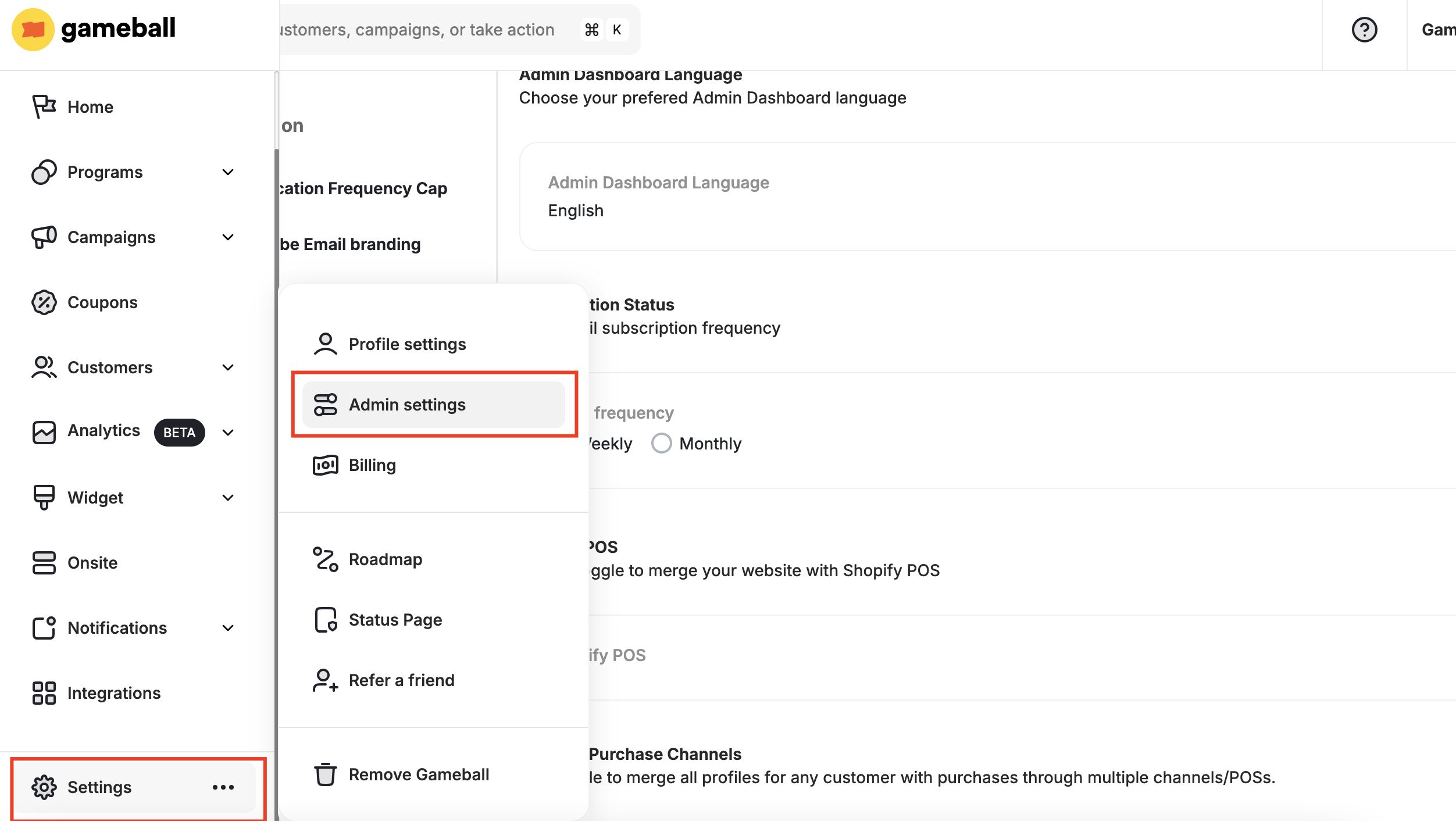1456x821 pixels.
Task: Select Profile settings in the popup
Action: [407, 344]
